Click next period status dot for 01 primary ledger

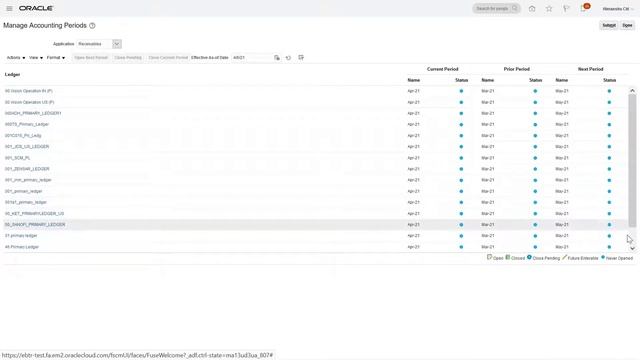click(x=609, y=236)
